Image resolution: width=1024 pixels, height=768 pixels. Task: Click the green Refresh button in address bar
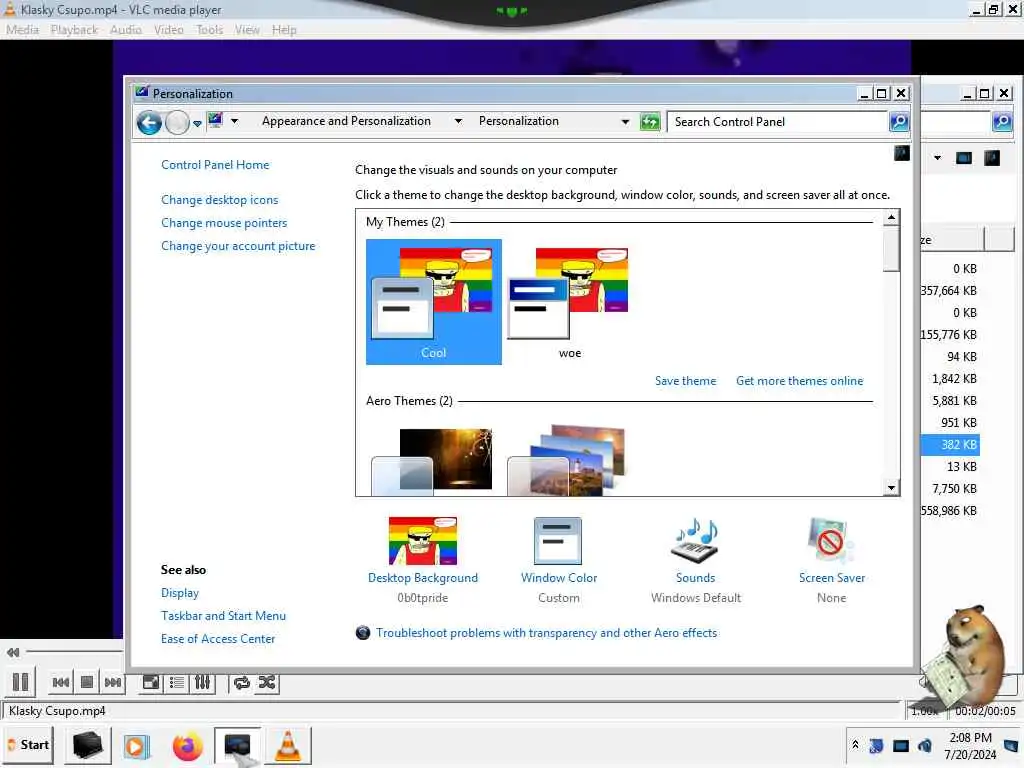coord(650,121)
